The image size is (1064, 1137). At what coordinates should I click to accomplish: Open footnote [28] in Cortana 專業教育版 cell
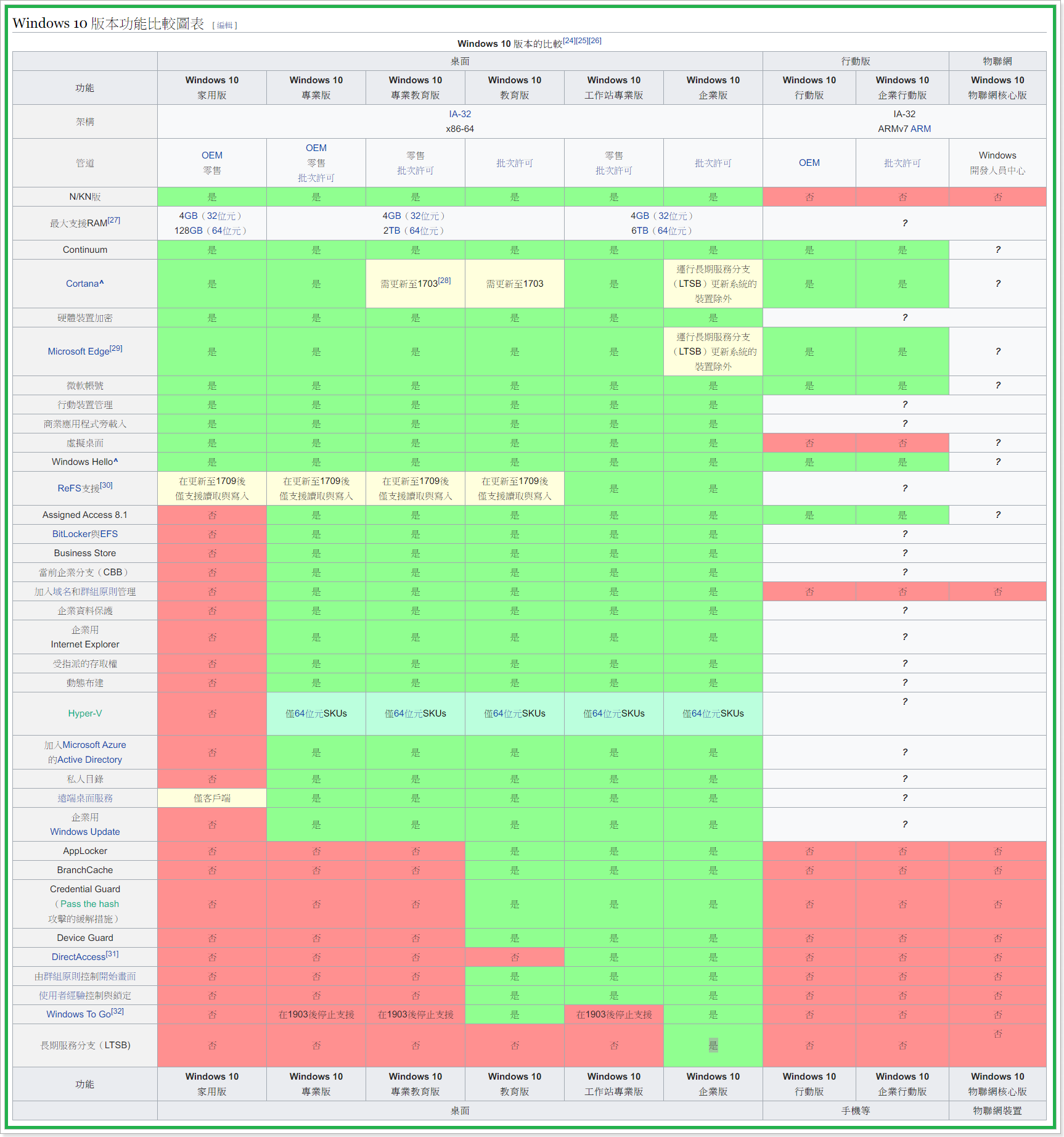click(444, 281)
